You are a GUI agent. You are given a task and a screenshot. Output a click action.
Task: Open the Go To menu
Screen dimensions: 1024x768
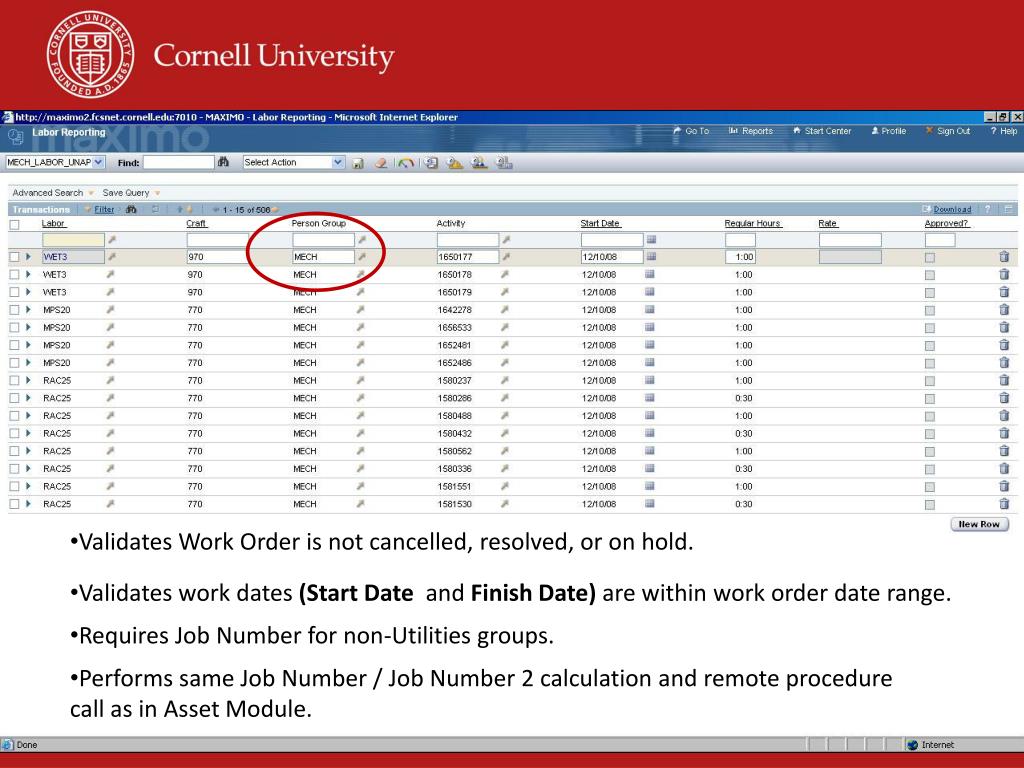pyautogui.click(x=691, y=131)
